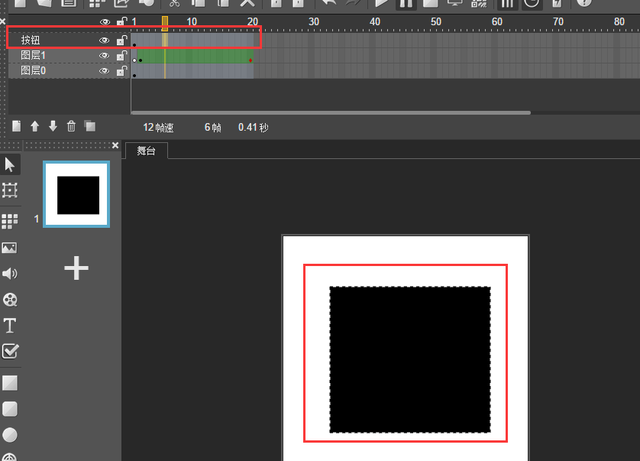640x461 pixels.
Task: Select the Text tool
Action: [10, 325]
